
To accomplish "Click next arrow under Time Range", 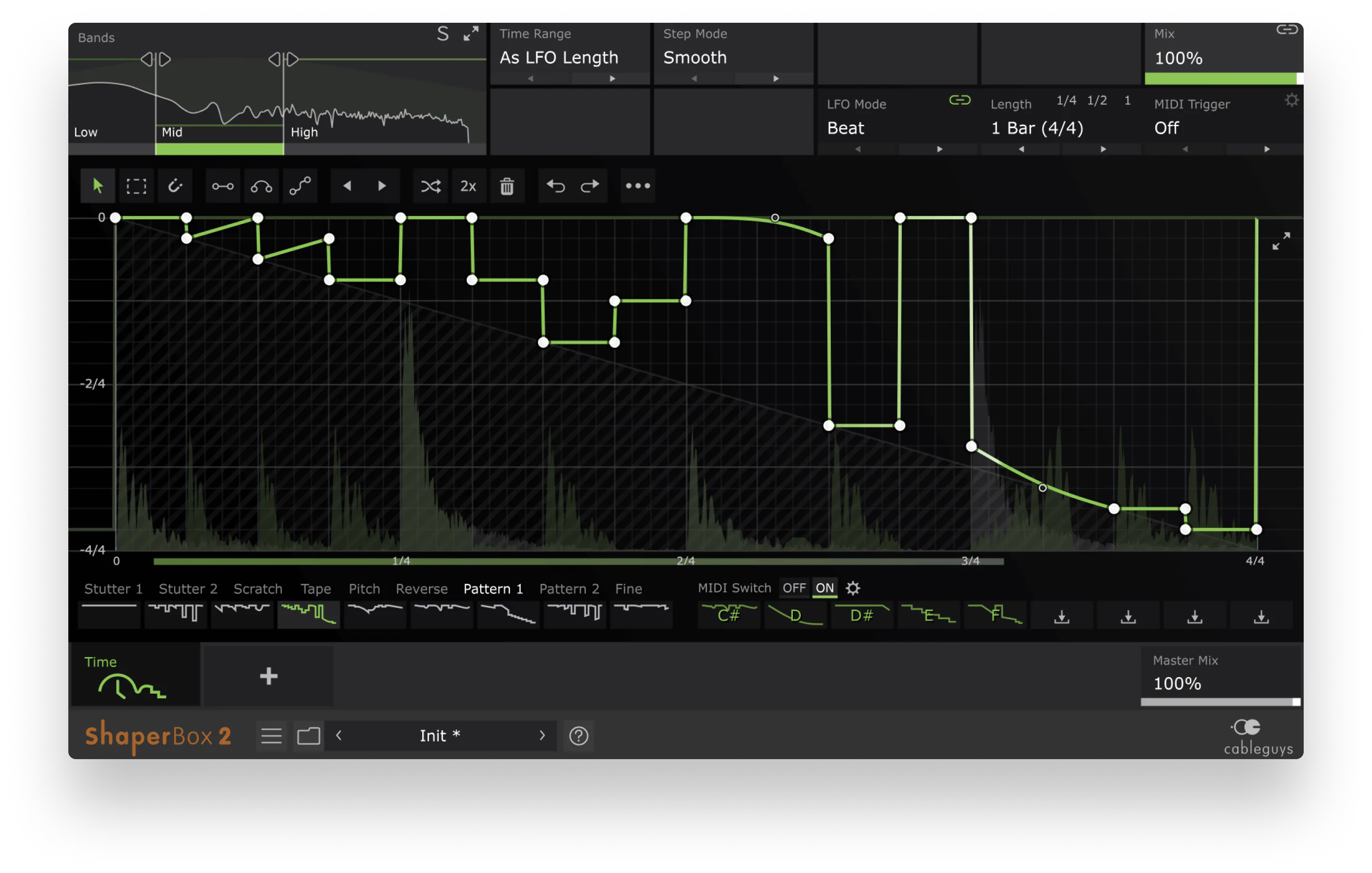I will click(612, 79).
